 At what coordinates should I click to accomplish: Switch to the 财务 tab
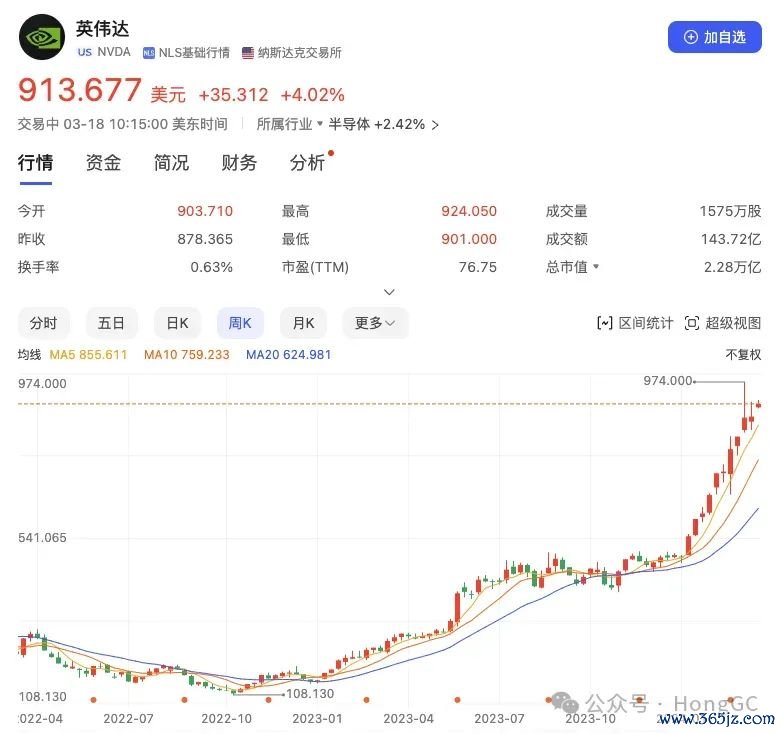239,163
